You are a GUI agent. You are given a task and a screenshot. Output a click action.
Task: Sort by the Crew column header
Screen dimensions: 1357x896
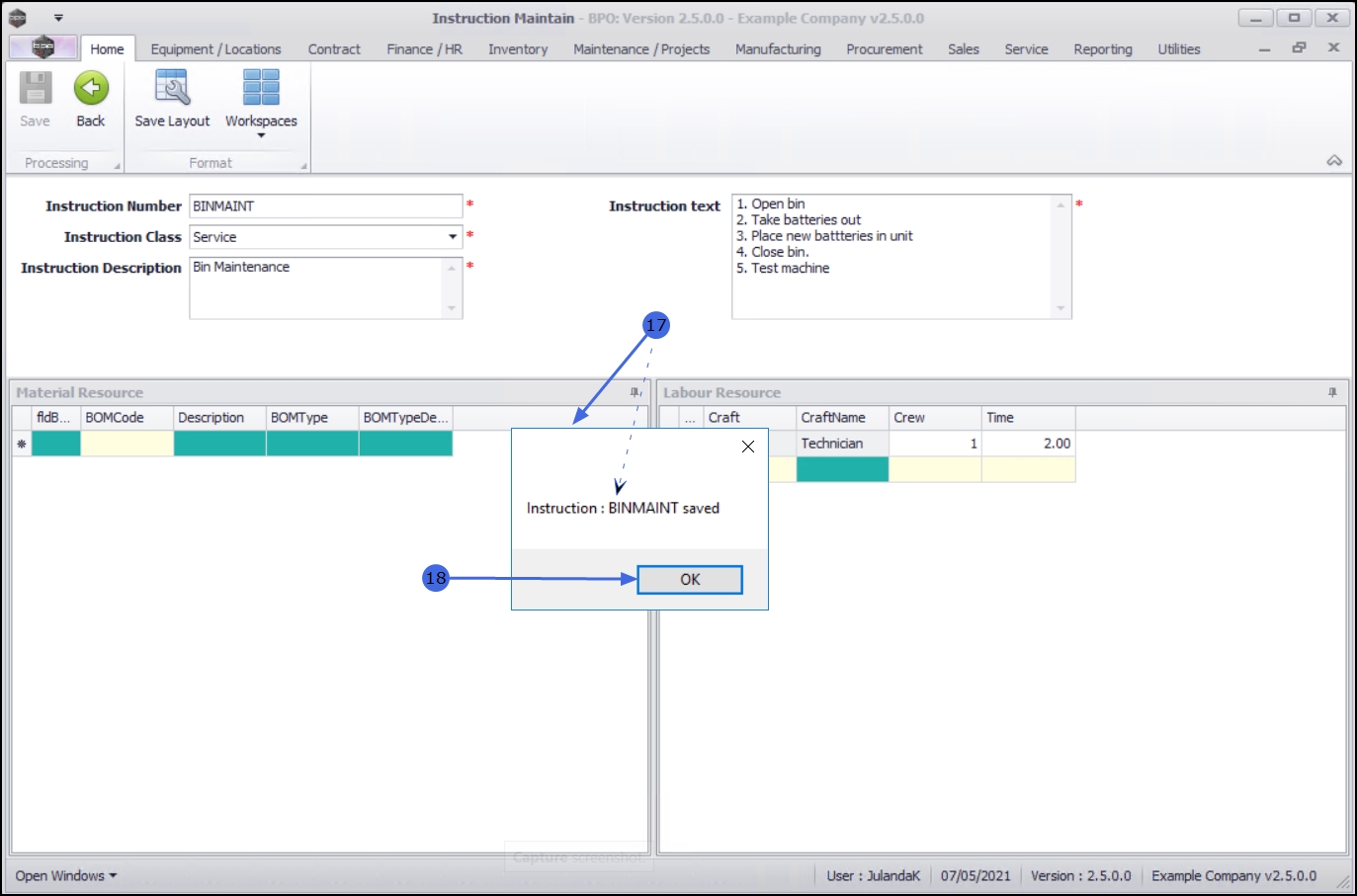click(x=936, y=418)
